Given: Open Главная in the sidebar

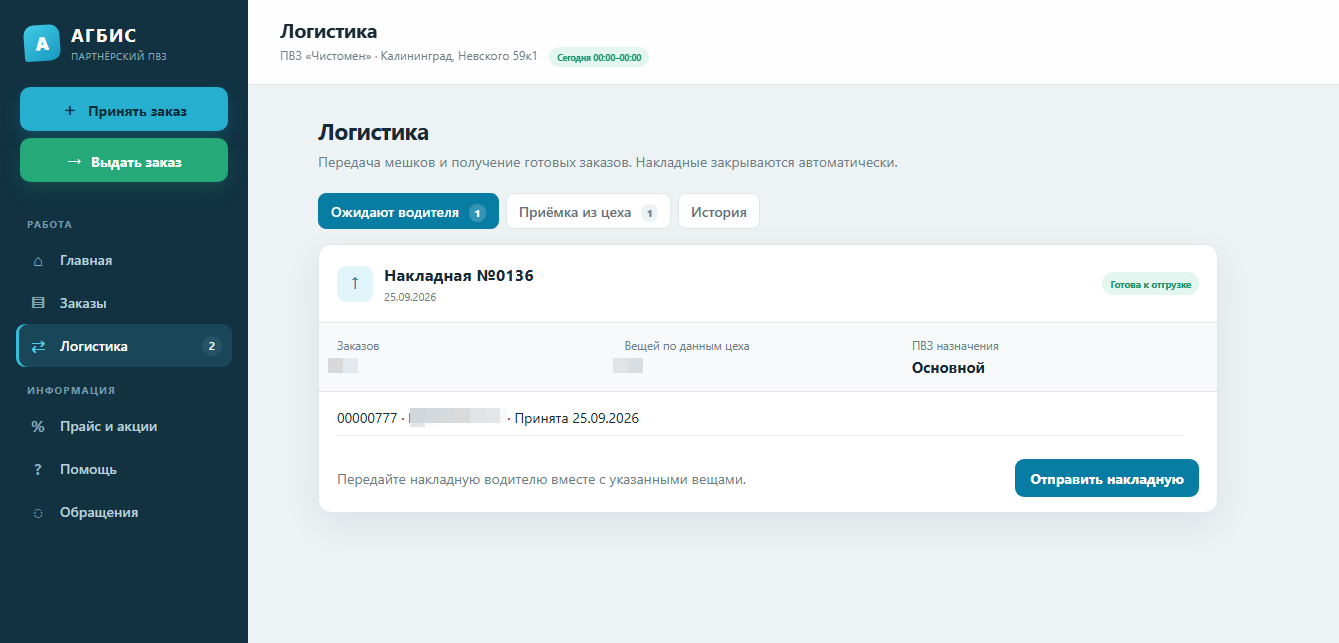Looking at the screenshot, I should [124, 261].
